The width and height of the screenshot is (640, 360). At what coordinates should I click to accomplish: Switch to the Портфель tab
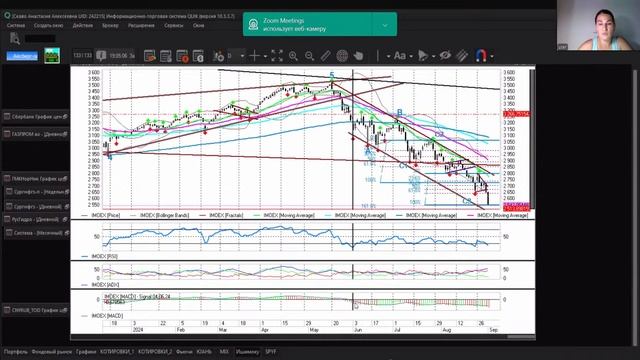[16, 351]
